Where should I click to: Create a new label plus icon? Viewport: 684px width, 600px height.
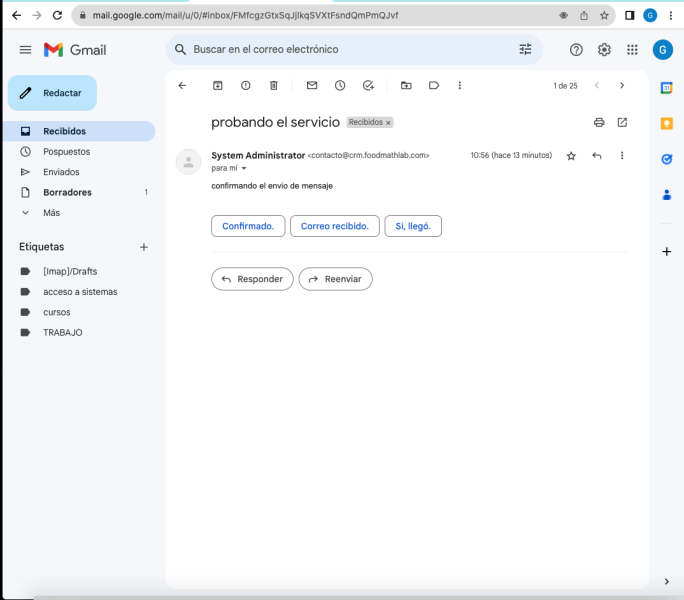[x=144, y=247]
